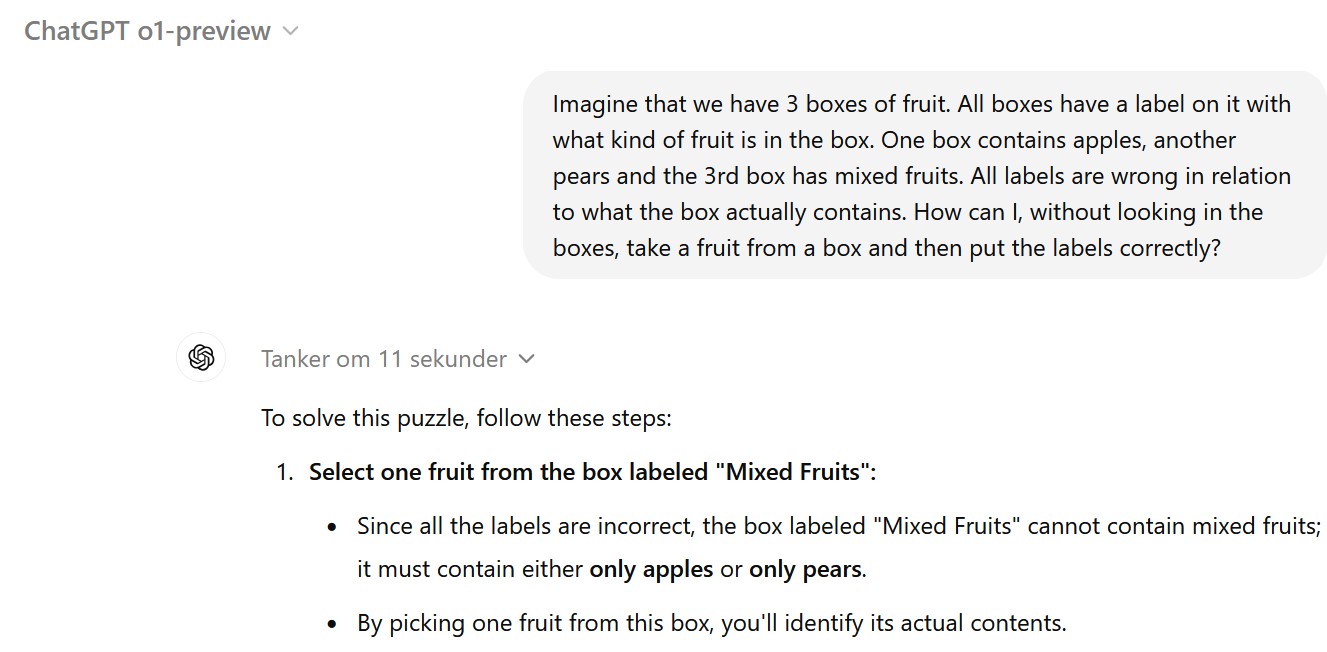This screenshot has height=652, width=1327.
Task: Click the chevron after "11 sekunder"
Action: pyautogui.click(x=527, y=359)
